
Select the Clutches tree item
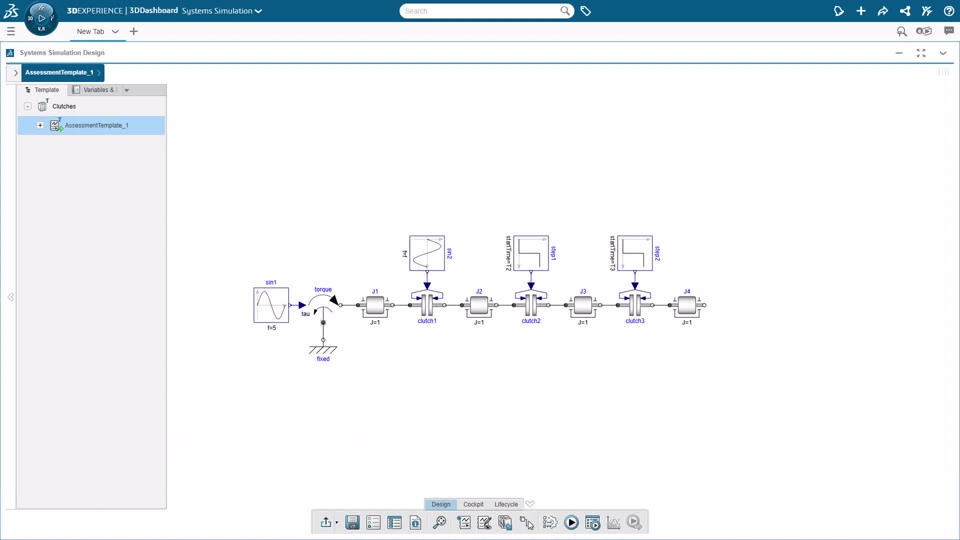(x=64, y=107)
